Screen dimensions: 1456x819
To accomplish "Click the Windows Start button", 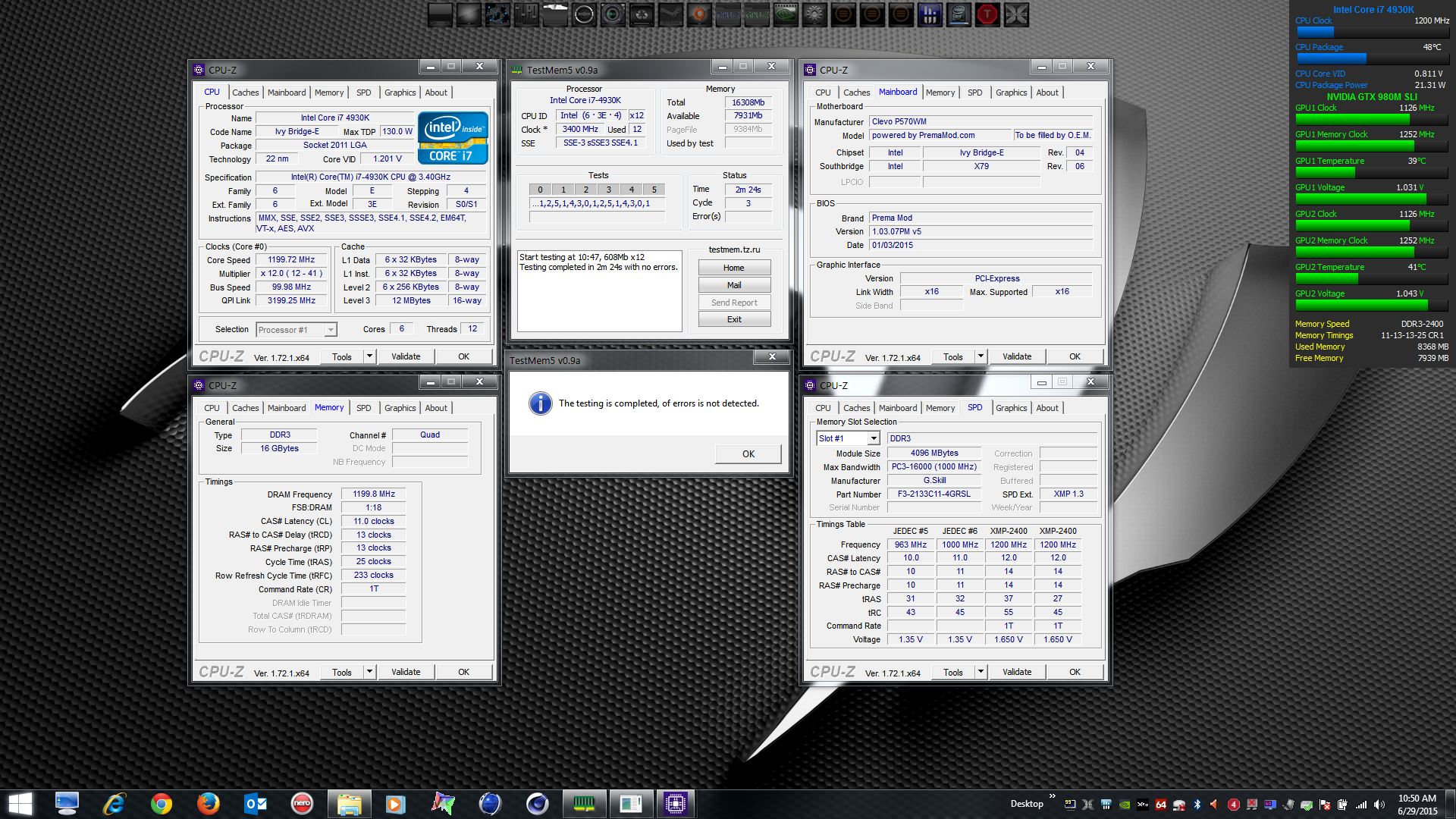I will point(20,803).
